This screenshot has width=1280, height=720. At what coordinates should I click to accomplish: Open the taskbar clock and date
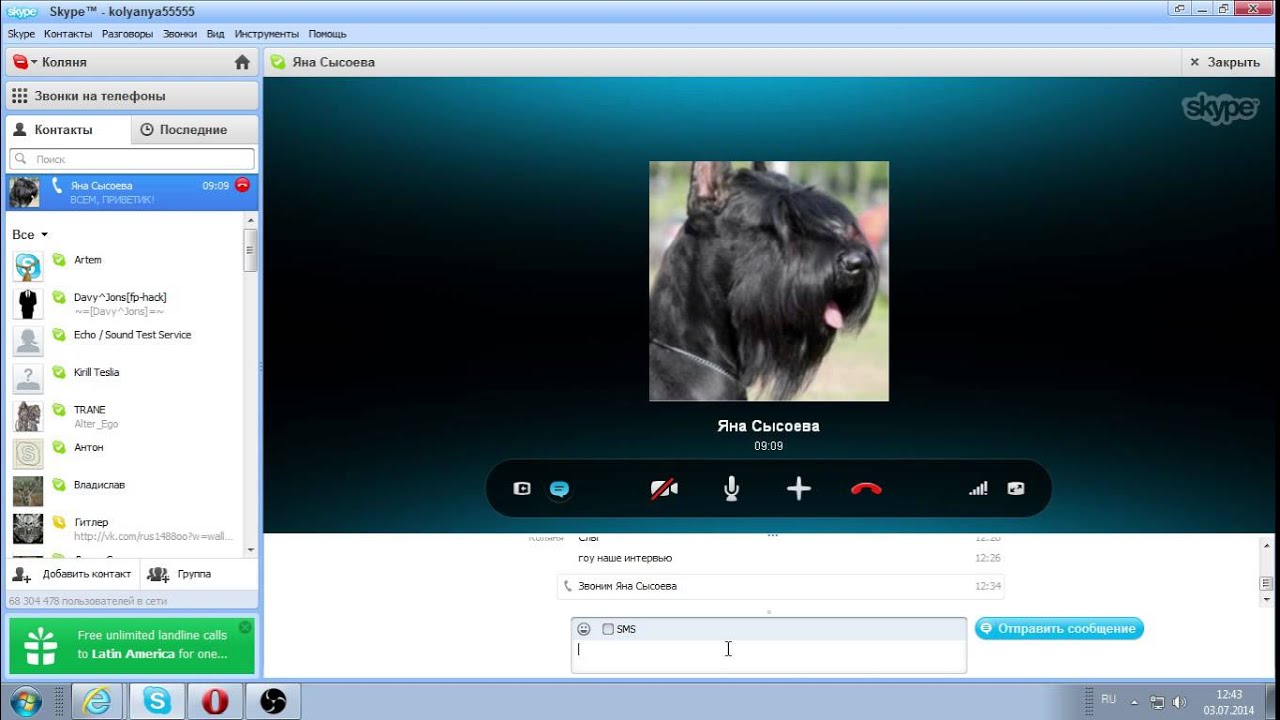click(1229, 702)
